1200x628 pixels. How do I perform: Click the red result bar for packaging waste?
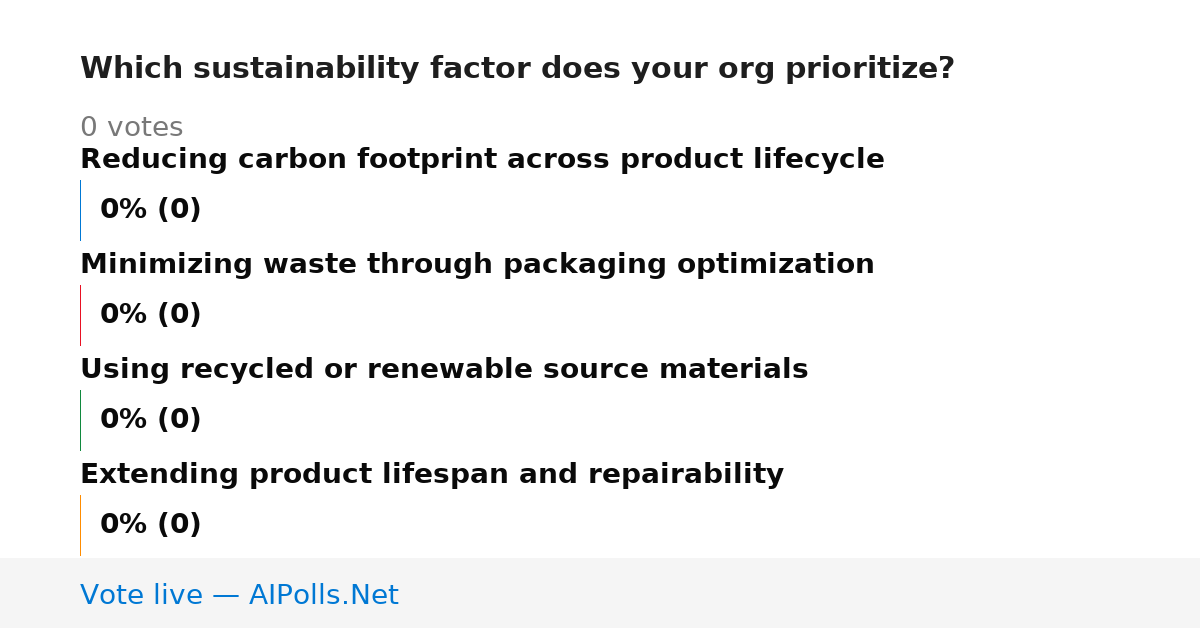[80, 315]
